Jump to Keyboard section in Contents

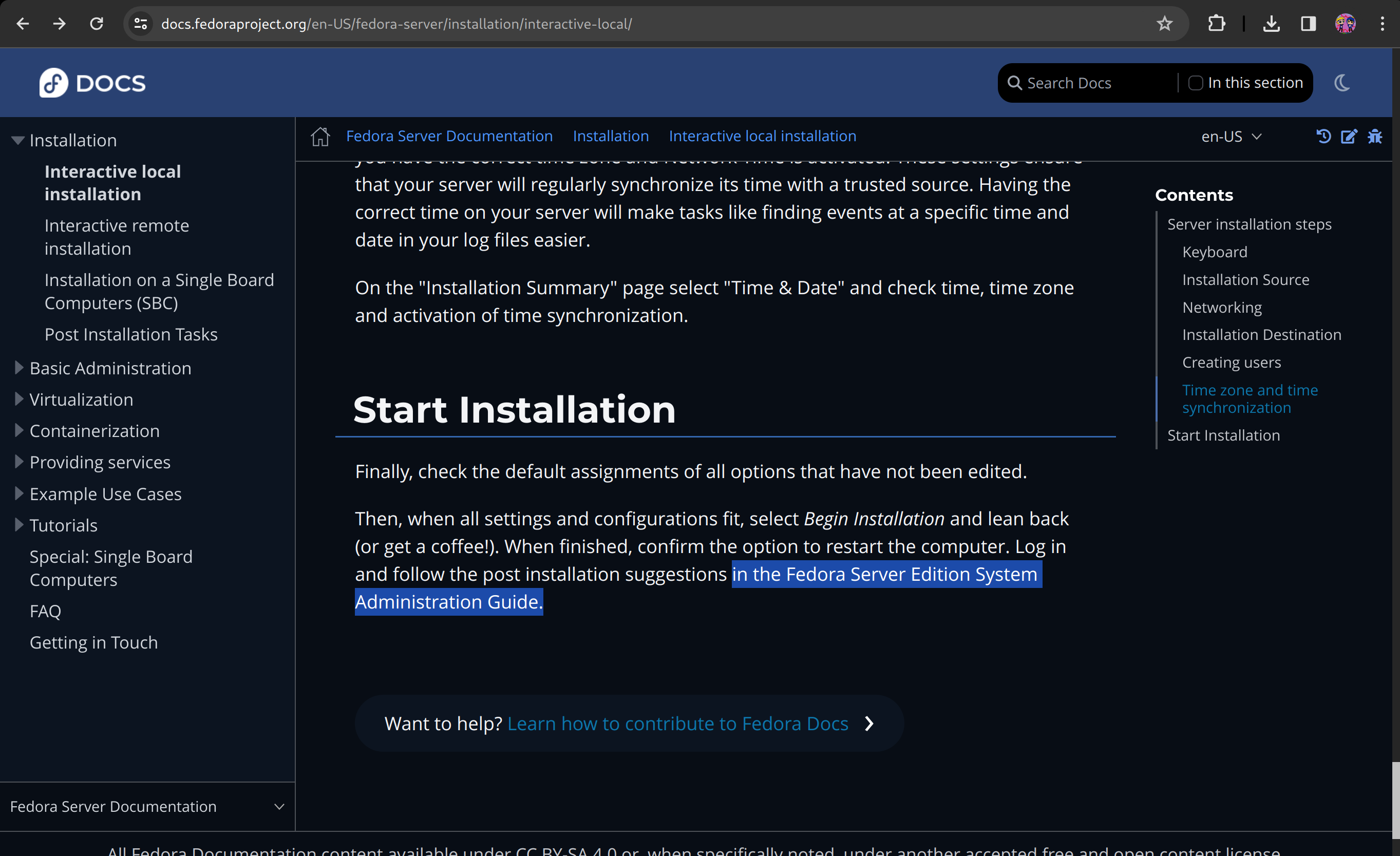(x=1215, y=252)
